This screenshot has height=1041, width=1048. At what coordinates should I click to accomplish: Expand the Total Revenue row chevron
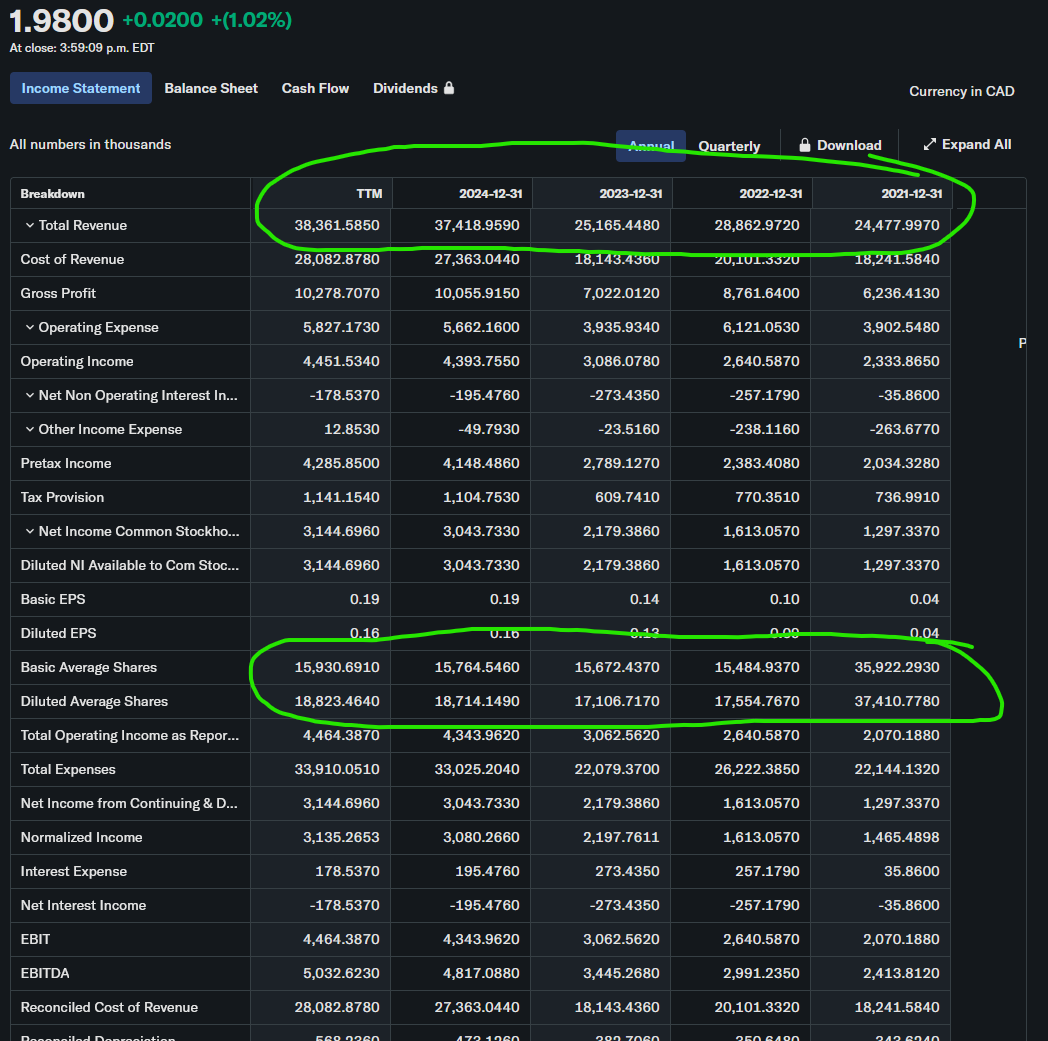coord(29,225)
